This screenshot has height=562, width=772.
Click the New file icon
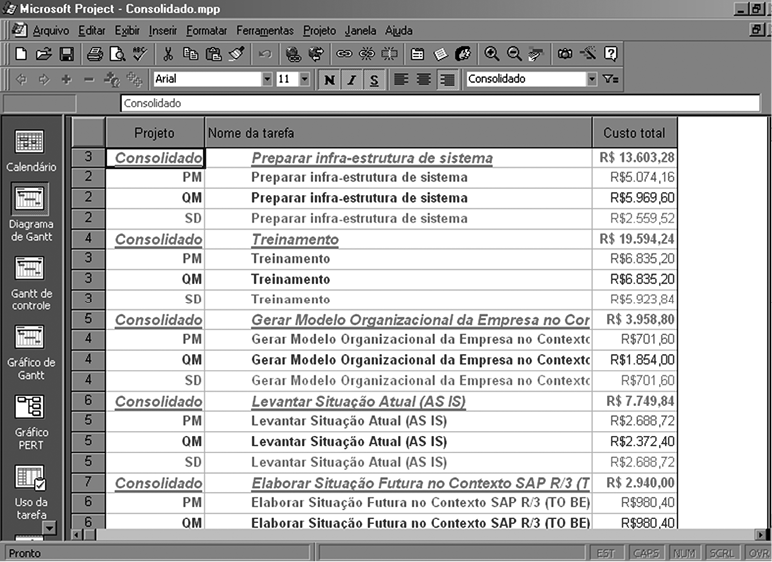coord(21,54)
